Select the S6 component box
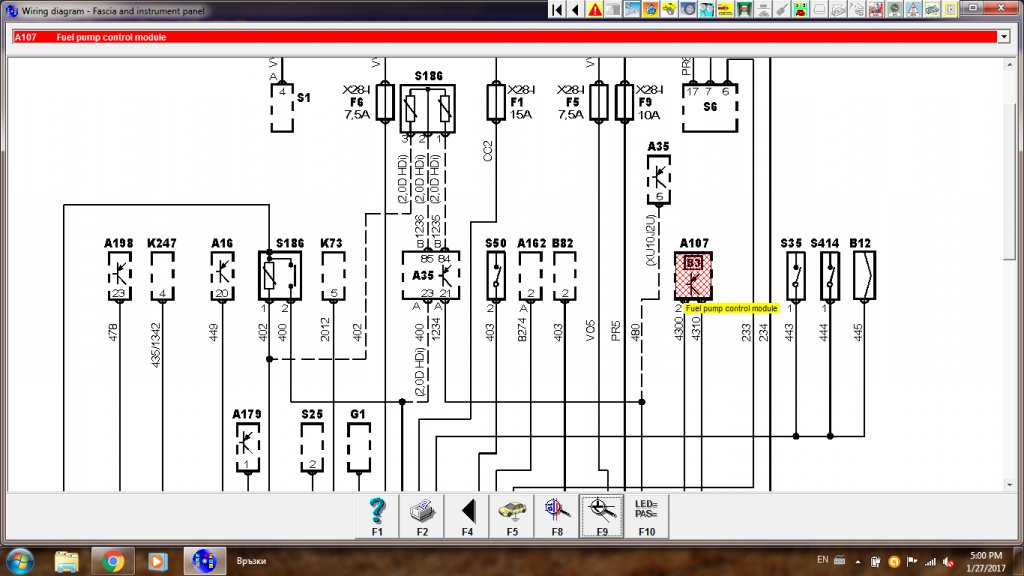The width and height of the screenshot is (1024, 576). point(710,107)
